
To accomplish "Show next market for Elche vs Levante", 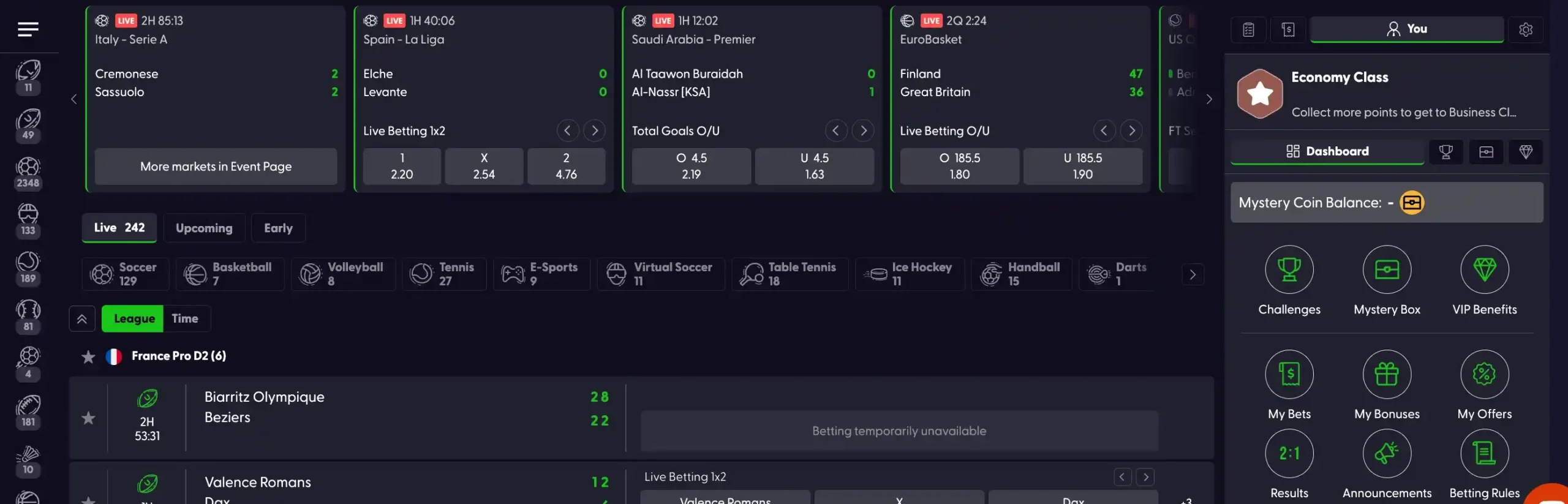I will (594, 130).
